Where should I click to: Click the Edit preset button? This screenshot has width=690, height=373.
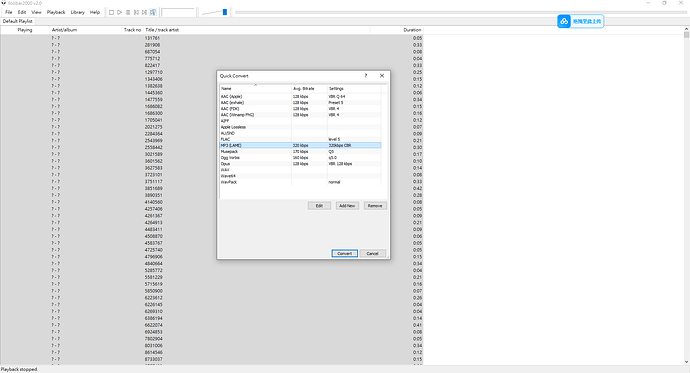pyautogui.click(x=319, y=206)
